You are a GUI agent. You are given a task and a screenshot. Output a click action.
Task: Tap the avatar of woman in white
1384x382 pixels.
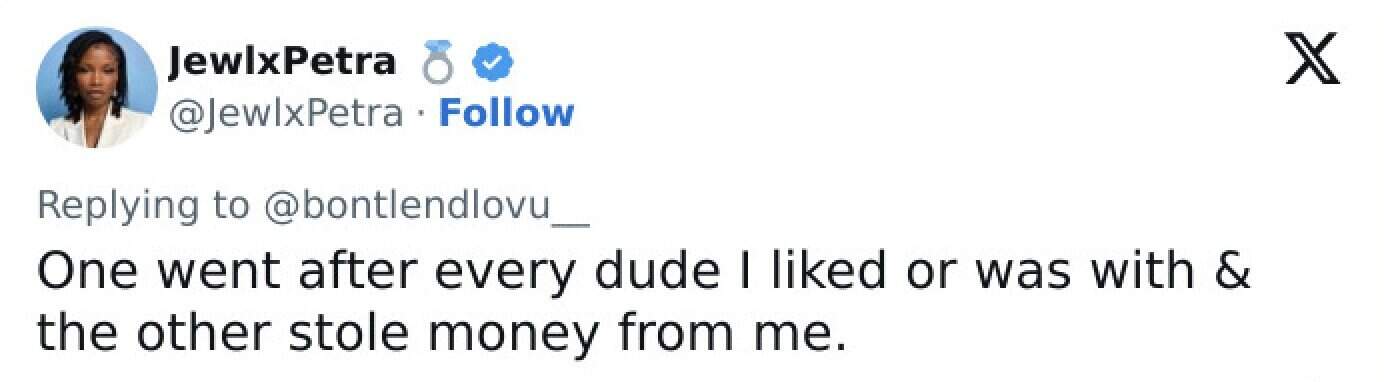tap(95, 88)
